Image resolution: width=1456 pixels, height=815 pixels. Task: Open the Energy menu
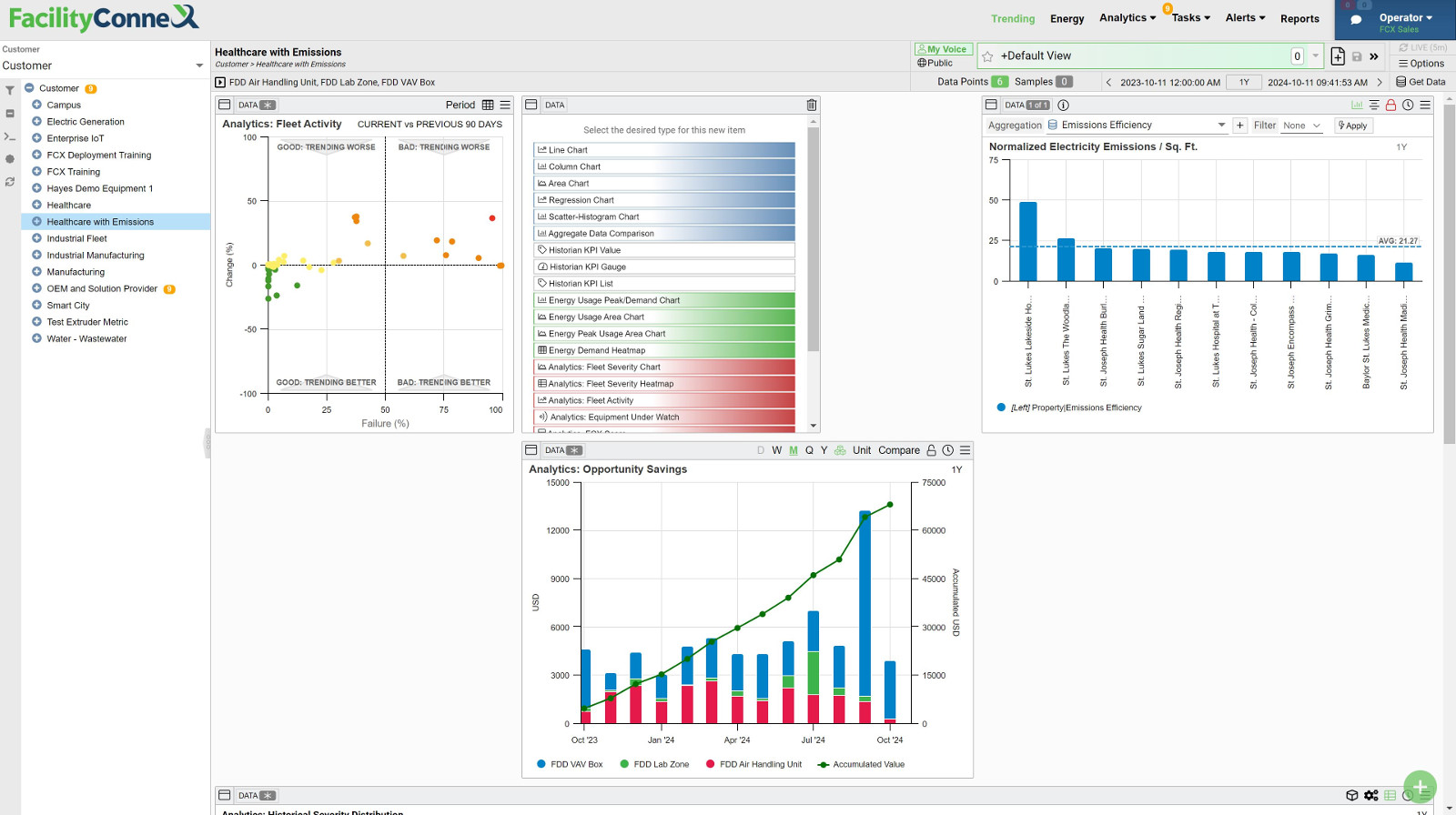[x=1067, y=19]
